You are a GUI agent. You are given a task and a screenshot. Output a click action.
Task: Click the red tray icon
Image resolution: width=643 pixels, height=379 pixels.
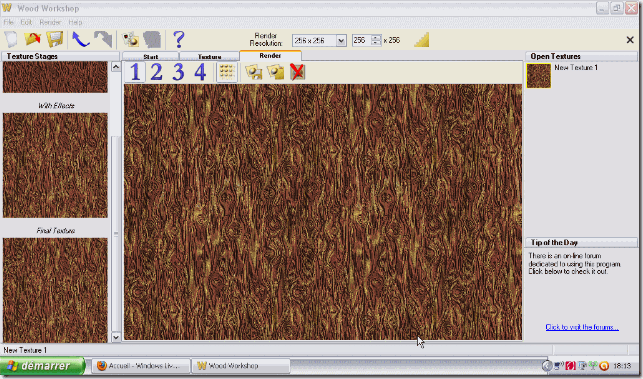pos(570,365)
